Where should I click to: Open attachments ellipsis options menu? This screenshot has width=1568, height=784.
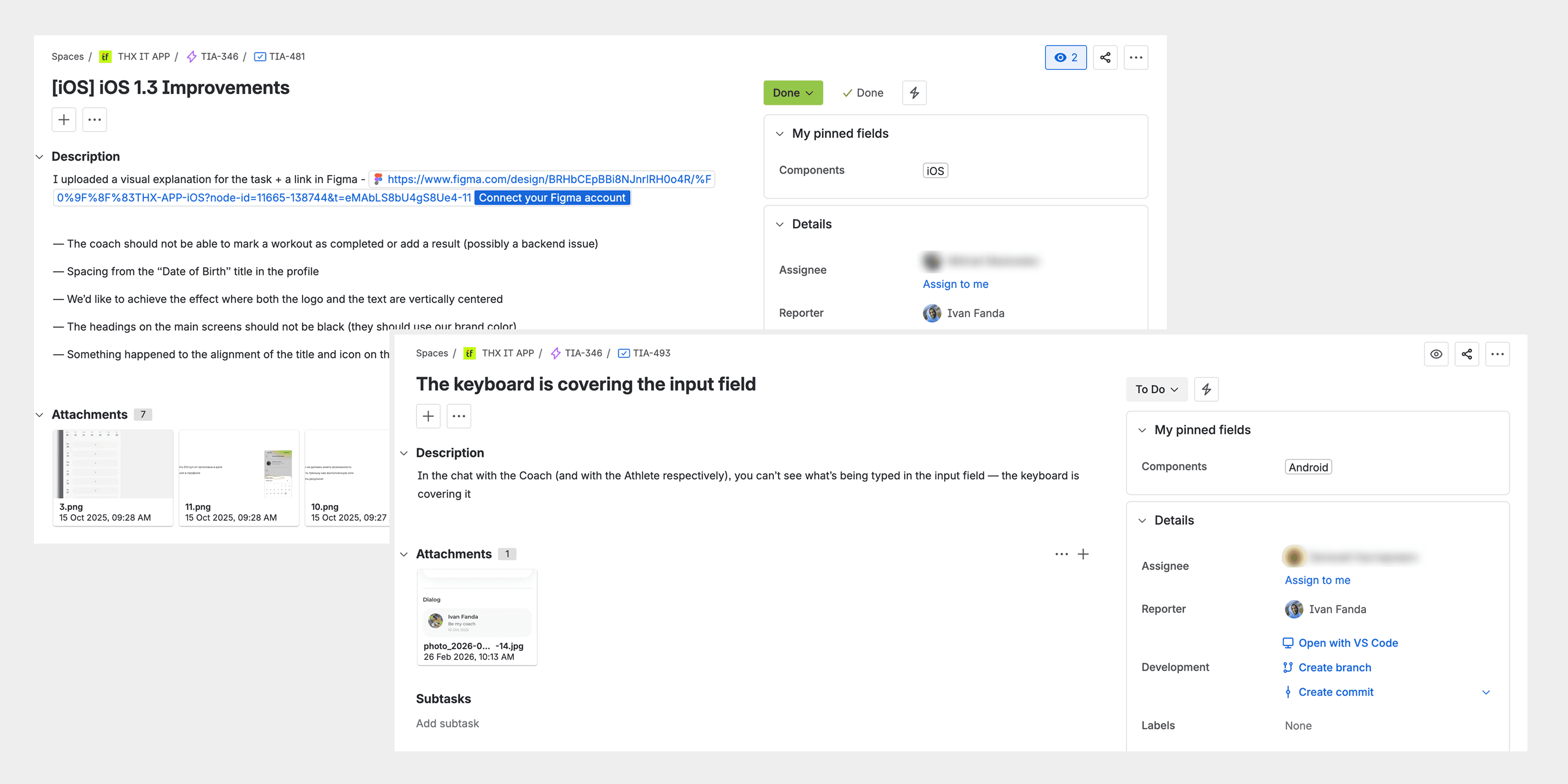click(x=1061, y=554)
